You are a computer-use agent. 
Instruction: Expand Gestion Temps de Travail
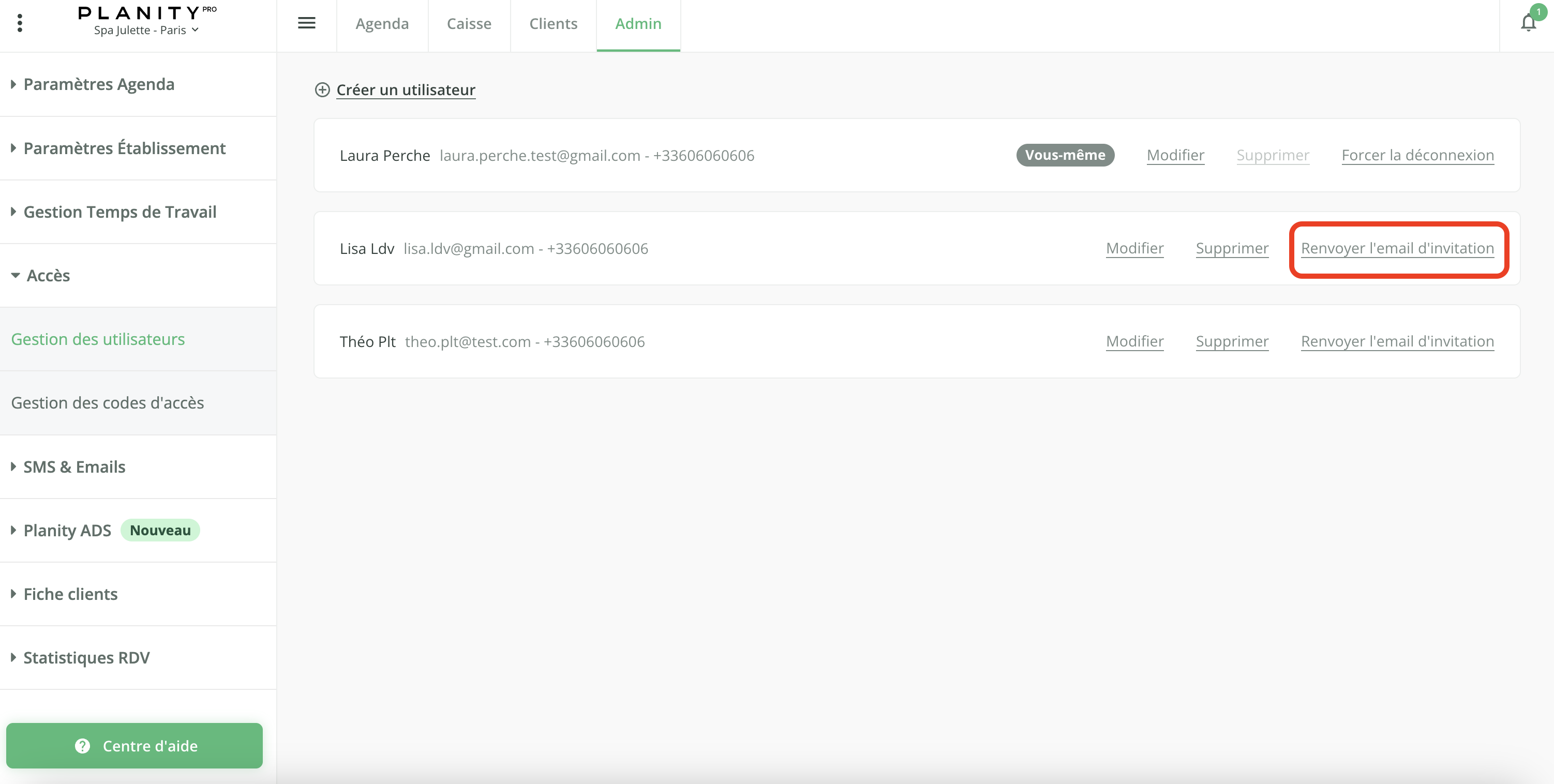[x=119, y=212]
